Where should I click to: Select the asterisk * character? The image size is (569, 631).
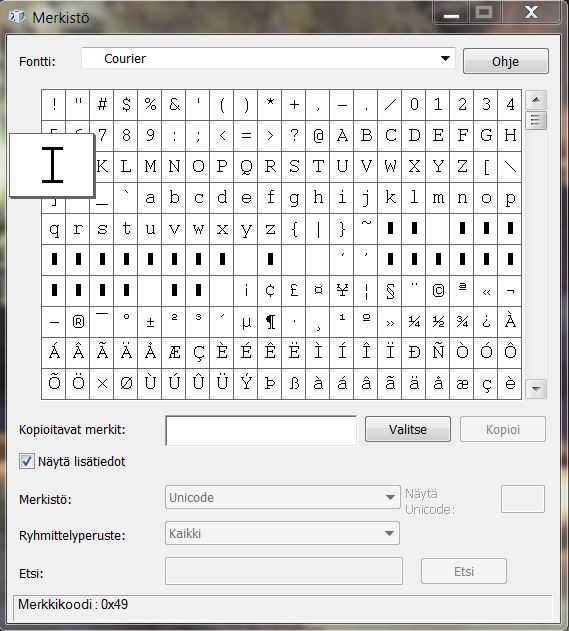point(270,105)
